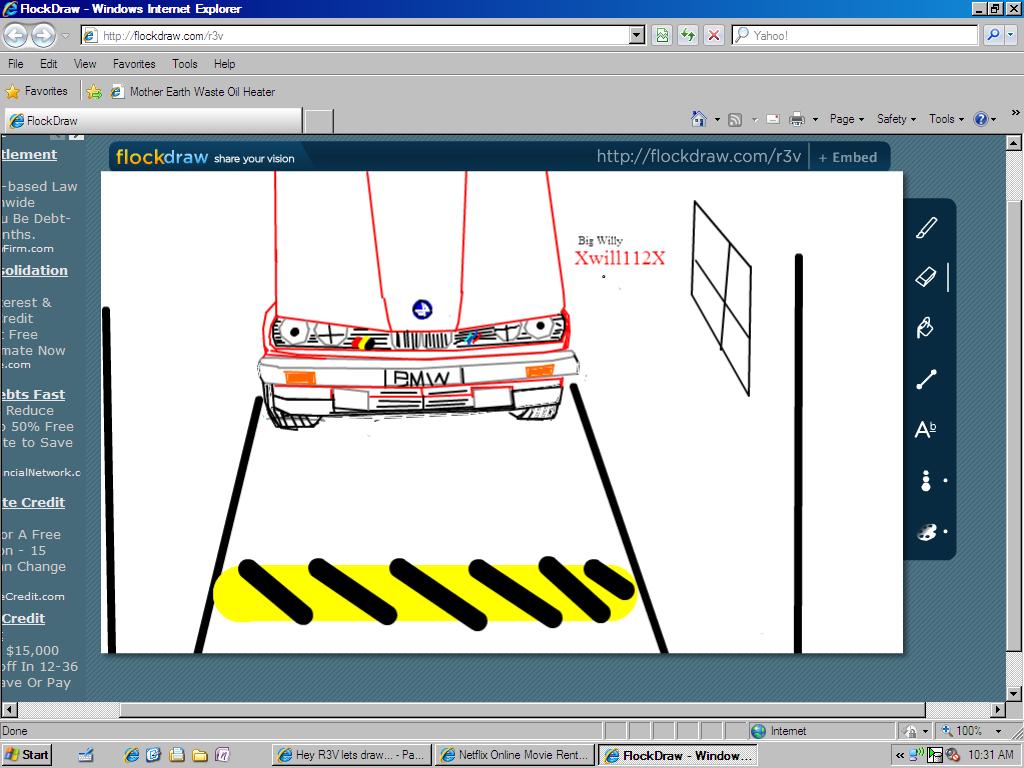Open the Safety dropdown menu
The image size is (1024, 768).
click(x=896, y=119)
